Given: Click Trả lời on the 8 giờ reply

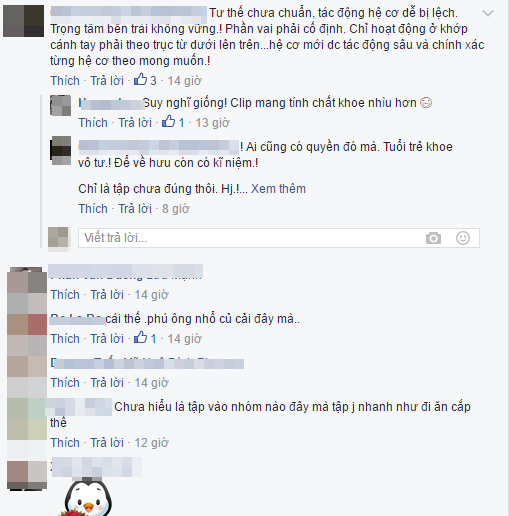Looking at the screenshot, I should 135,208.
